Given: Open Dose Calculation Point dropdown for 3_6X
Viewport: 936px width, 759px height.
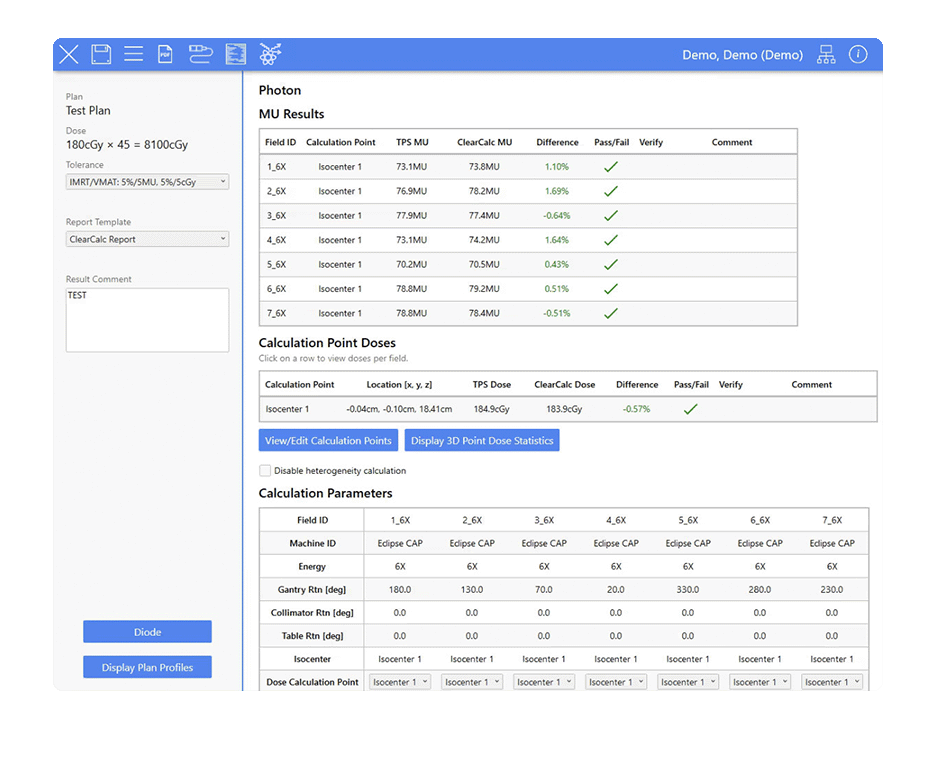Looking at the screenshot, I should point(544,682).
